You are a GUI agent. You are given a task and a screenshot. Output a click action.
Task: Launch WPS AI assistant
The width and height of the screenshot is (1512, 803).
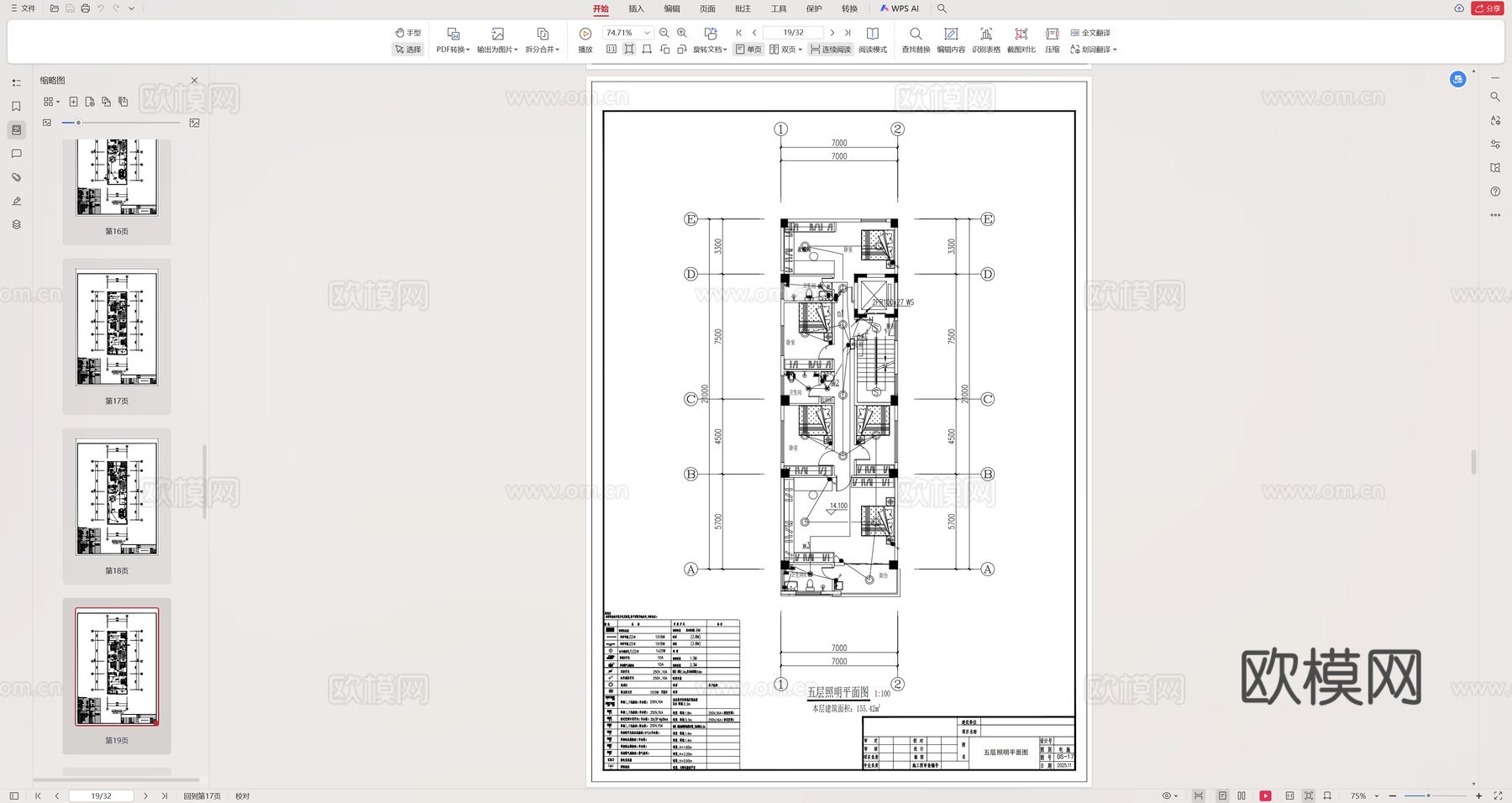pyautogui.click(x=900, y=8)
